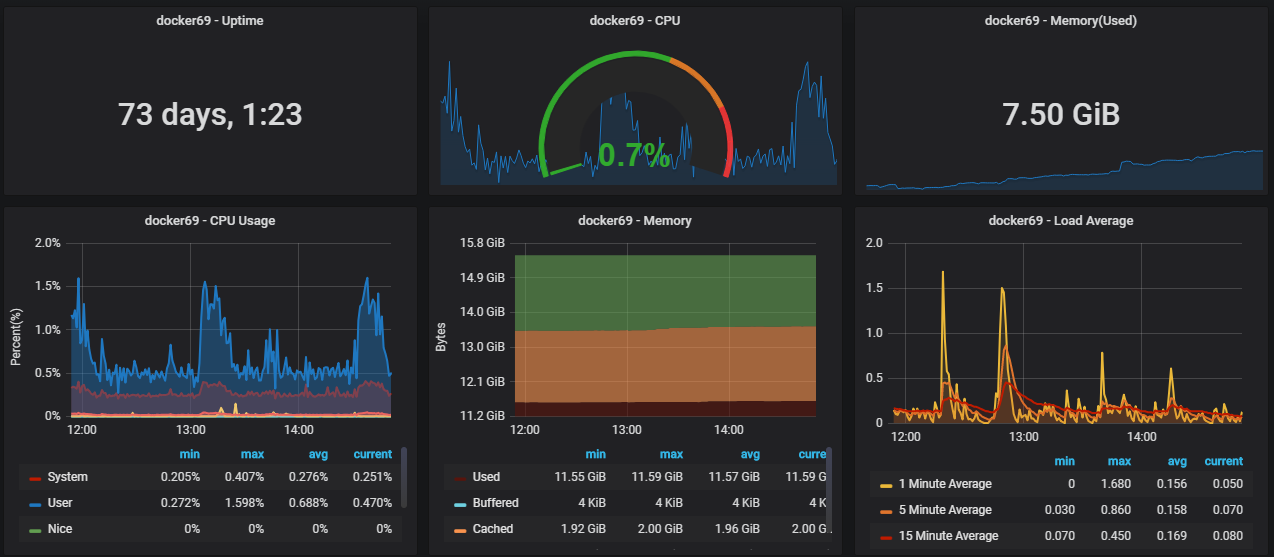Click the red System color swatch
Viewport: 1274px width, 557px height.
click(35, 478)
